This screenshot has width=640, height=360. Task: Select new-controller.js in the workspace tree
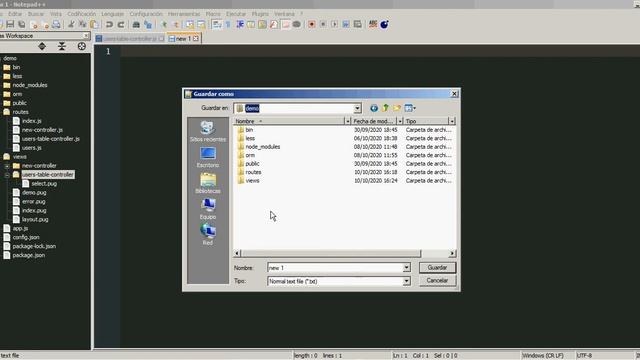pos(42,130)
